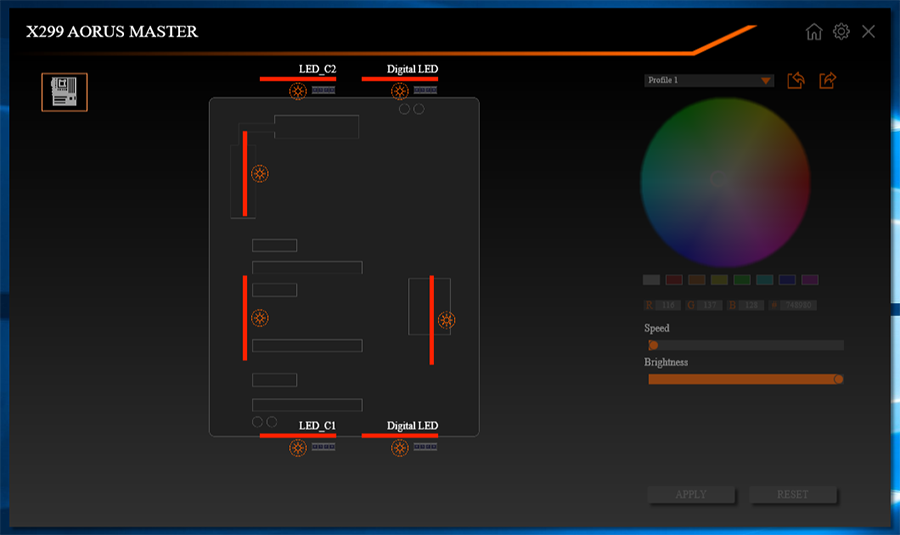Choose the blue color swatch
This screenshot has width=900, height=535.
click(x=787, y=280)
